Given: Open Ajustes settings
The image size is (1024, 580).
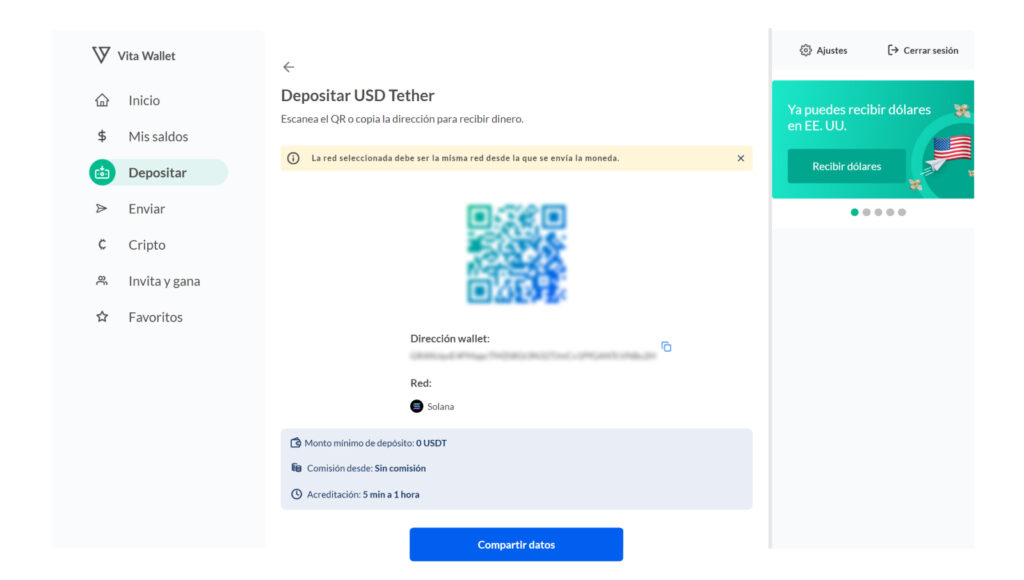Looking at the screenshot, I should click(823, 50).
